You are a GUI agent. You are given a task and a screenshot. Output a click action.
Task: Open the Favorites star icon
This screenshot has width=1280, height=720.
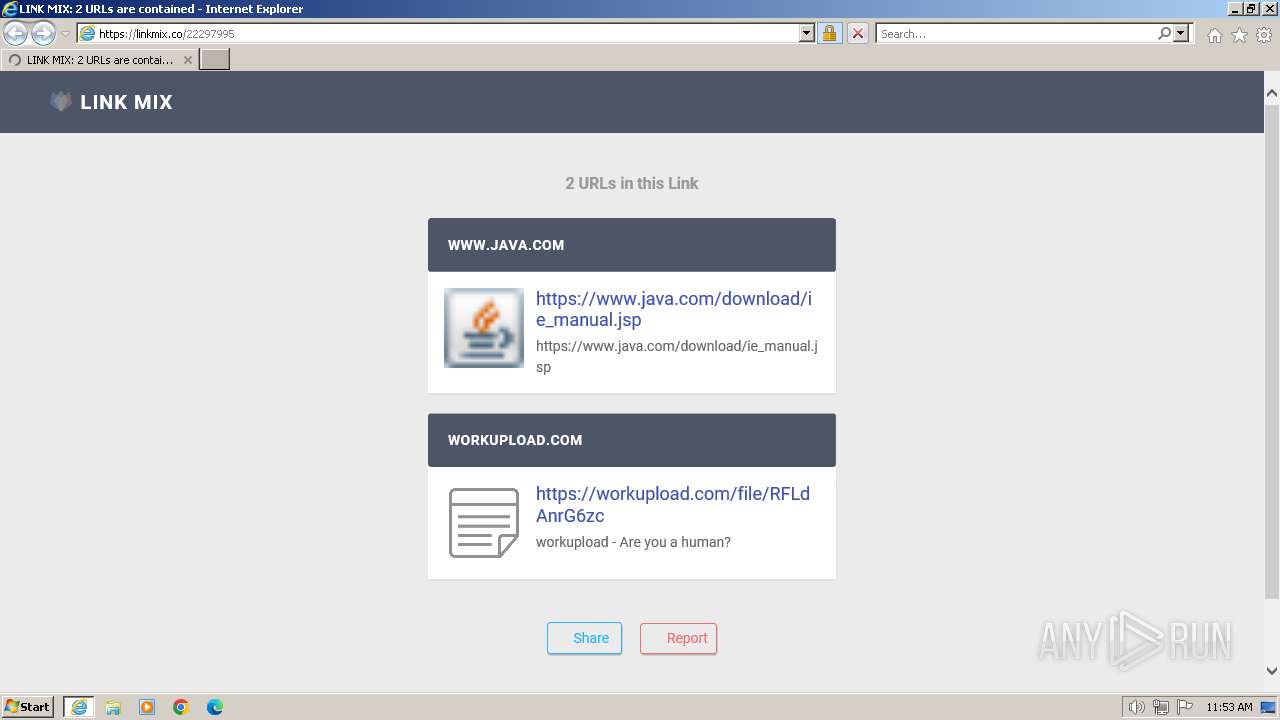pyautogui.click(x=1239, y=35)
